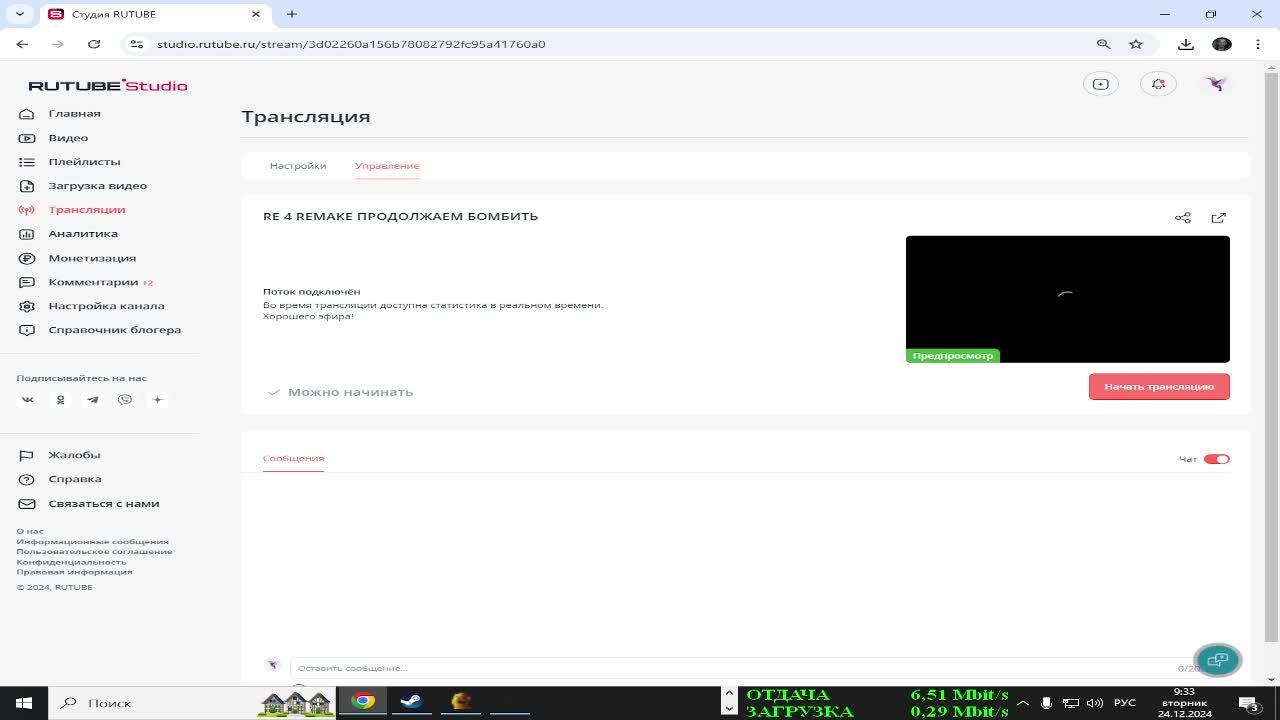Open a new browser tab
The image size is (1280, 720).
292,14
